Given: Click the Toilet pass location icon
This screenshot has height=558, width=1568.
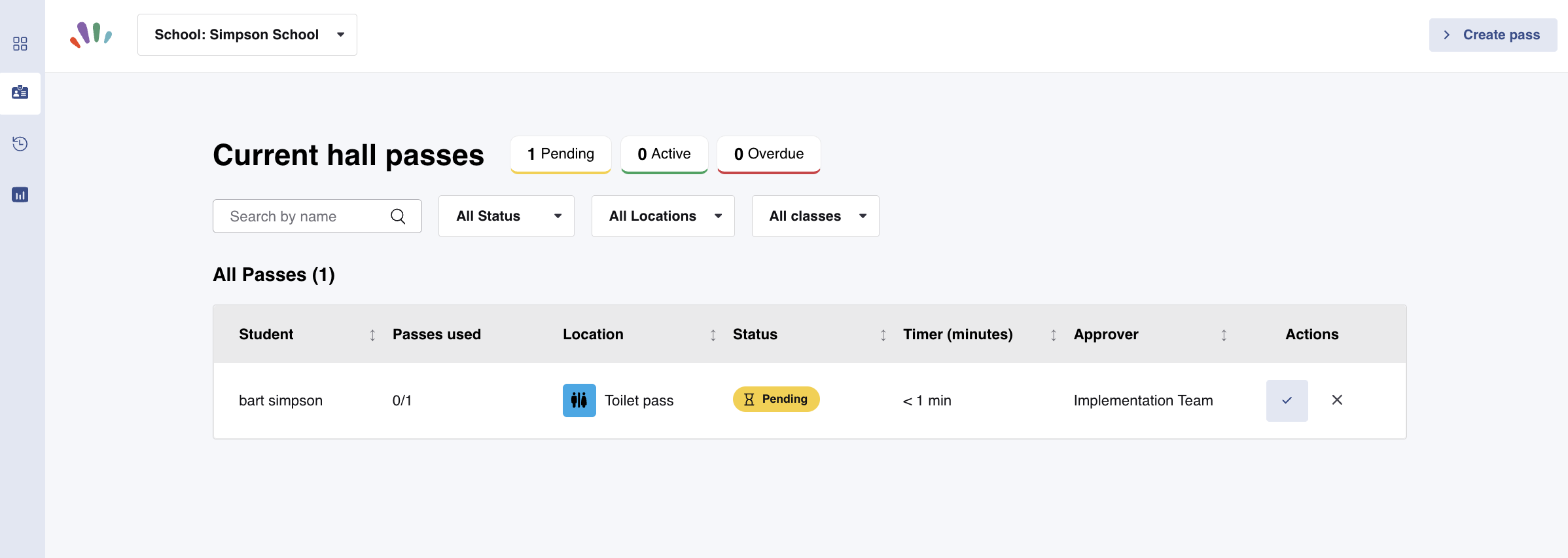Looking at the screenshot, I should (x=579, y=400).
